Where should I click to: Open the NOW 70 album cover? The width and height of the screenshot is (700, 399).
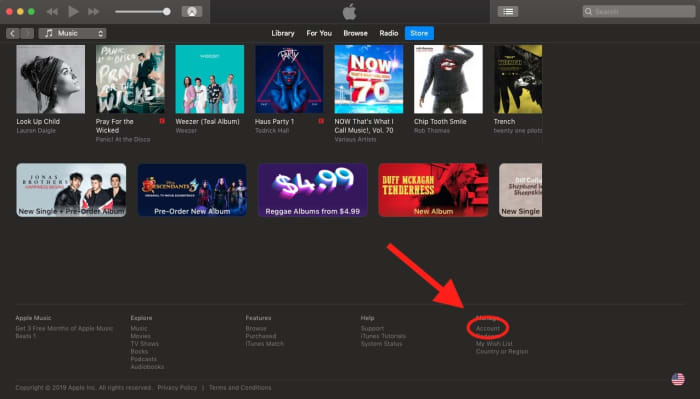pyautogui.click(x=369, y=79)
